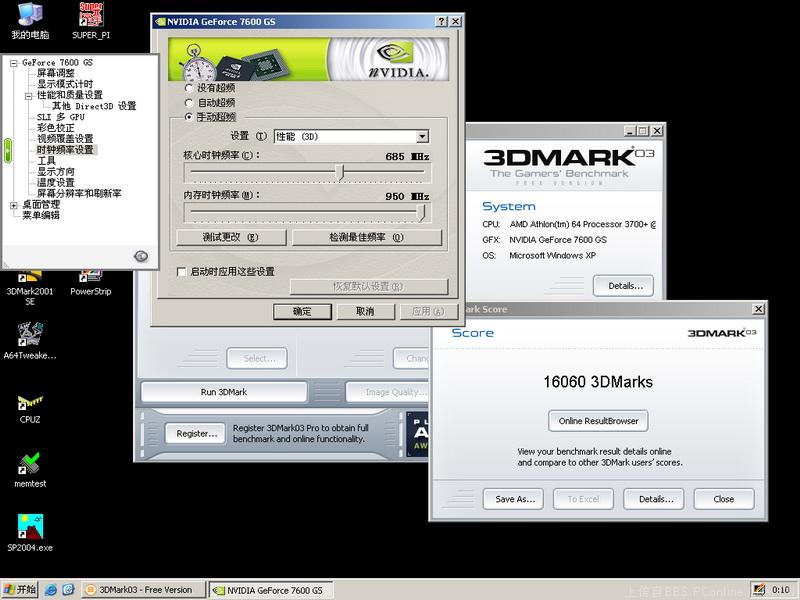Click the taskbar clock showing 0:10

point(781,590)
